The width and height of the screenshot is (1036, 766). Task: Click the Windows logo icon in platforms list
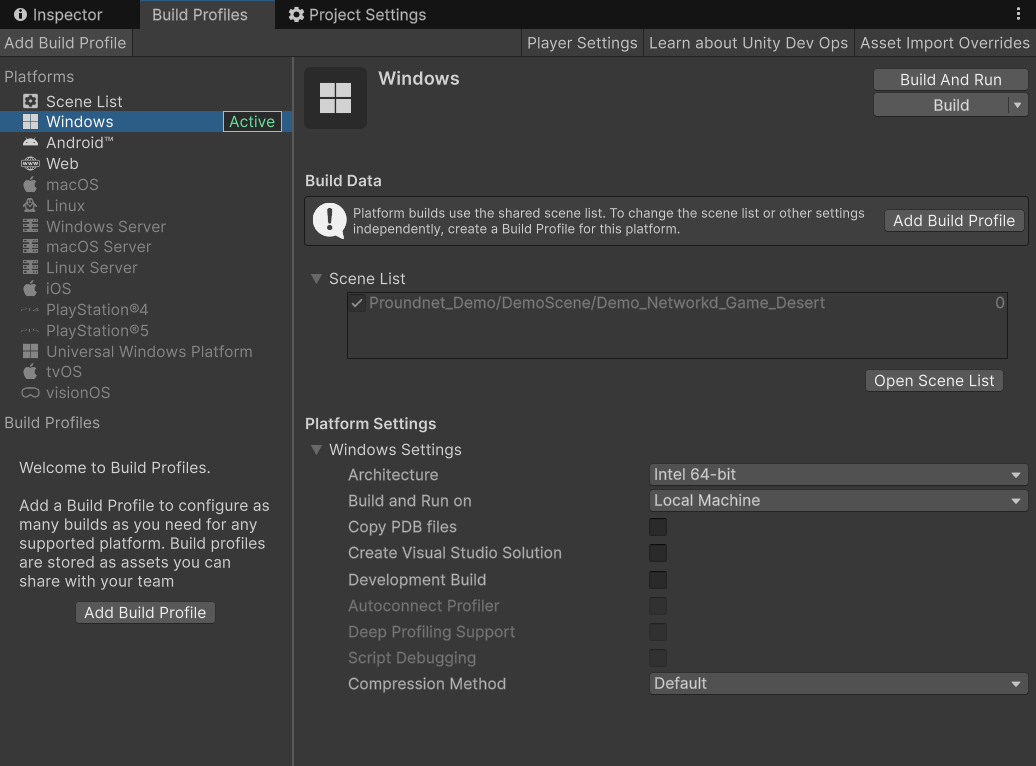[30, 122]
